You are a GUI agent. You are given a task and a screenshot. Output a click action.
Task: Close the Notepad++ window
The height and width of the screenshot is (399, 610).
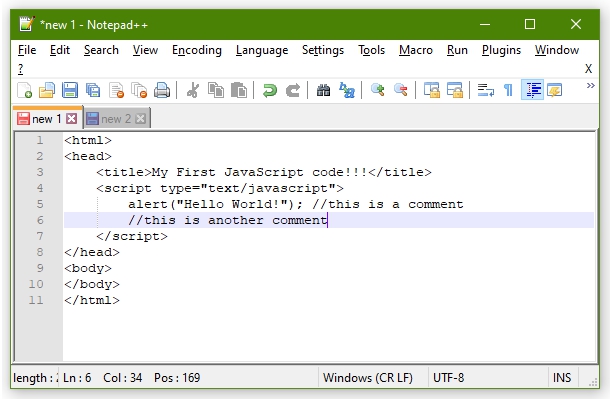(x=576, y=24)
